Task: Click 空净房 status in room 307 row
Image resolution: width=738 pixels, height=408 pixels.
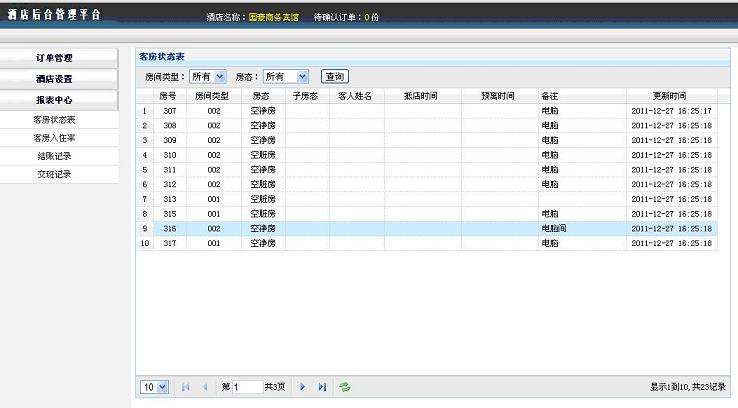Action: tap(263, 111)
